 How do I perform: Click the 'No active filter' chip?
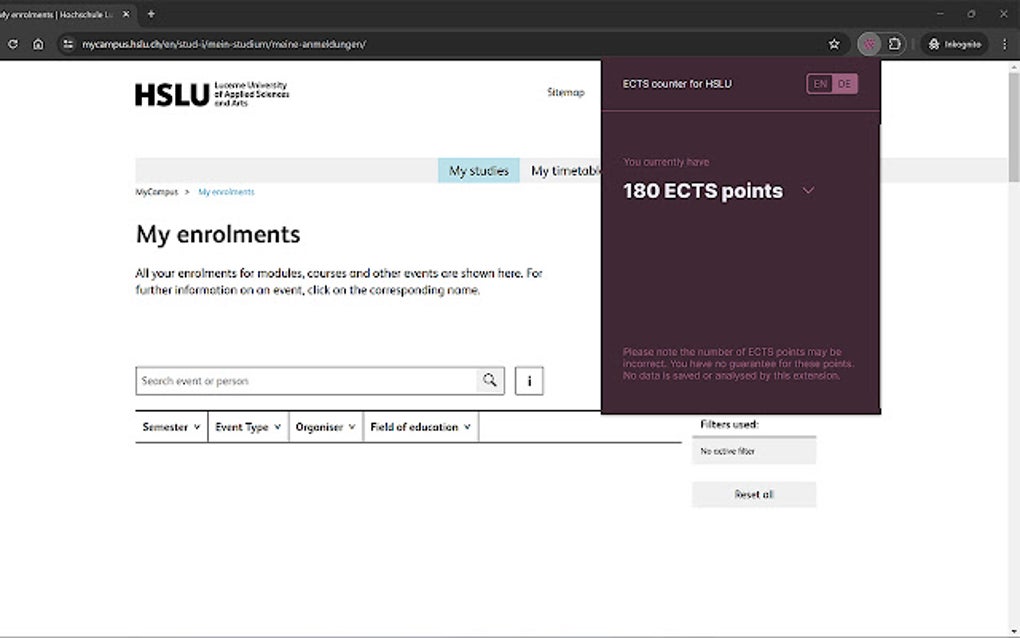(753, 451)
